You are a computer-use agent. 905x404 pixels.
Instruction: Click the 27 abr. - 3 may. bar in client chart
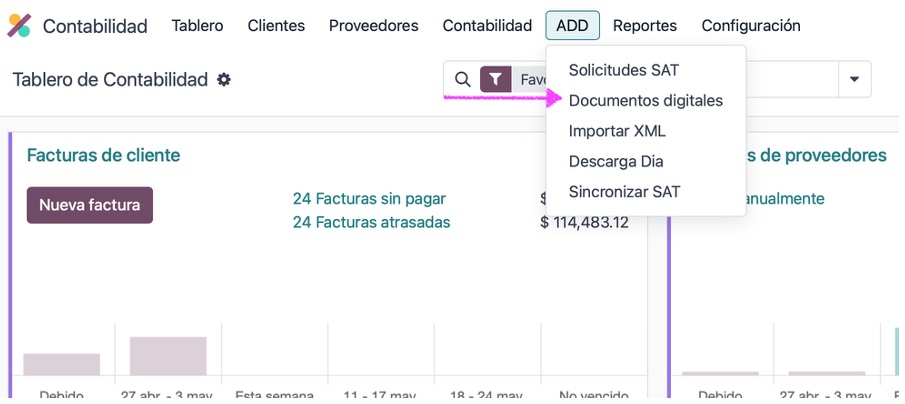(168, 356)
